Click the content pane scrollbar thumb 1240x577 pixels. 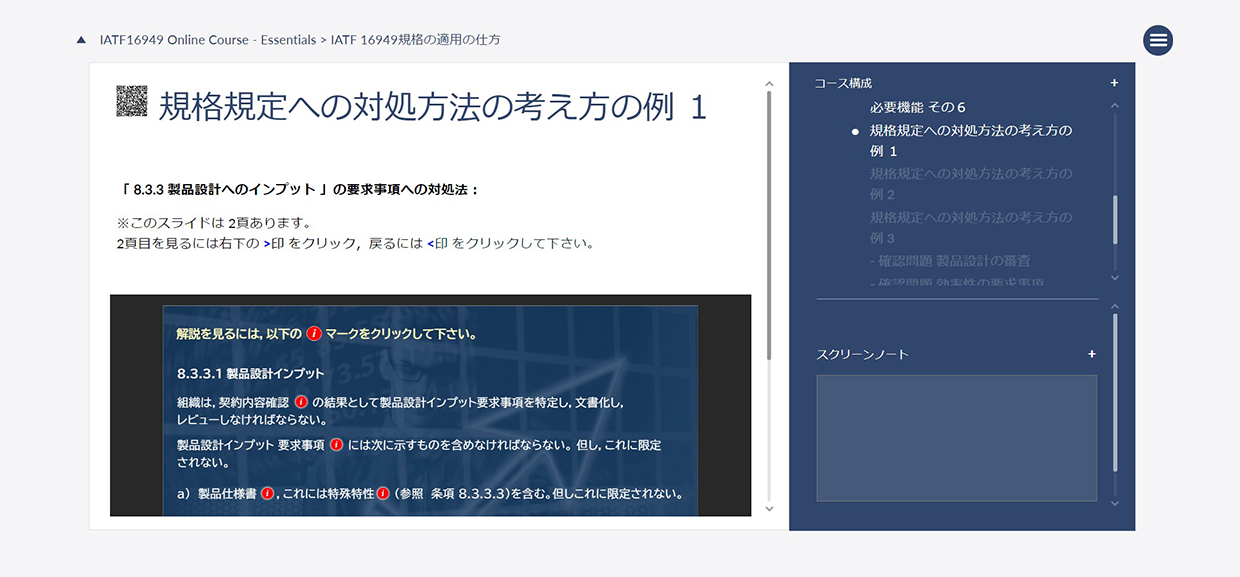point(768,227)
